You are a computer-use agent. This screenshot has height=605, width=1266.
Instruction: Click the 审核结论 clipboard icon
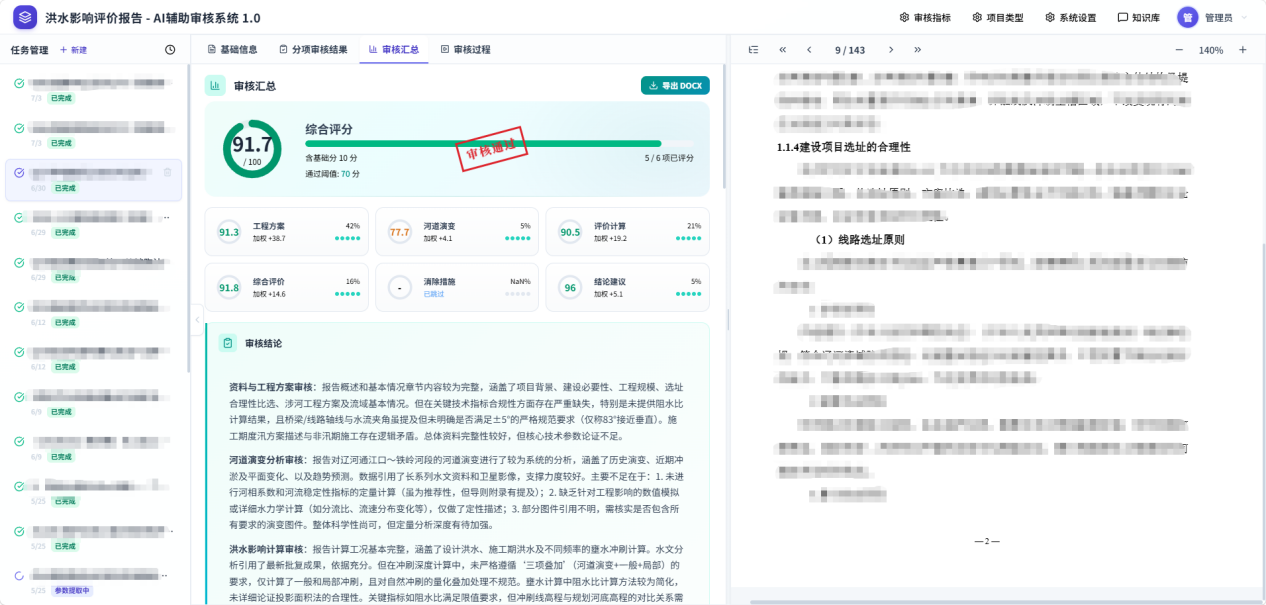point(228,343)
